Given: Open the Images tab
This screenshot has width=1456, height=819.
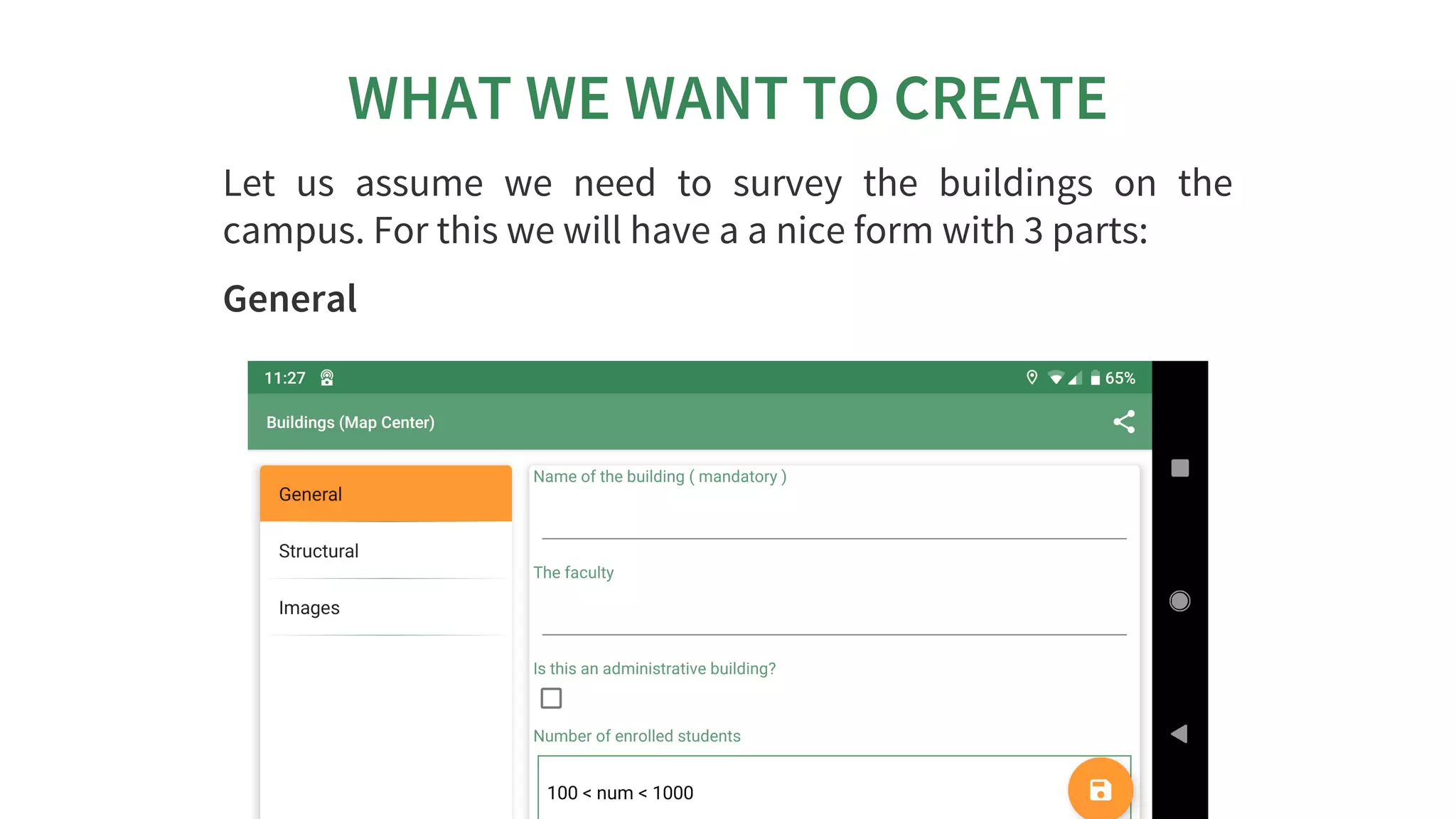Looking at the screenshot, I should pyautogui.click(x=386, y=608).
